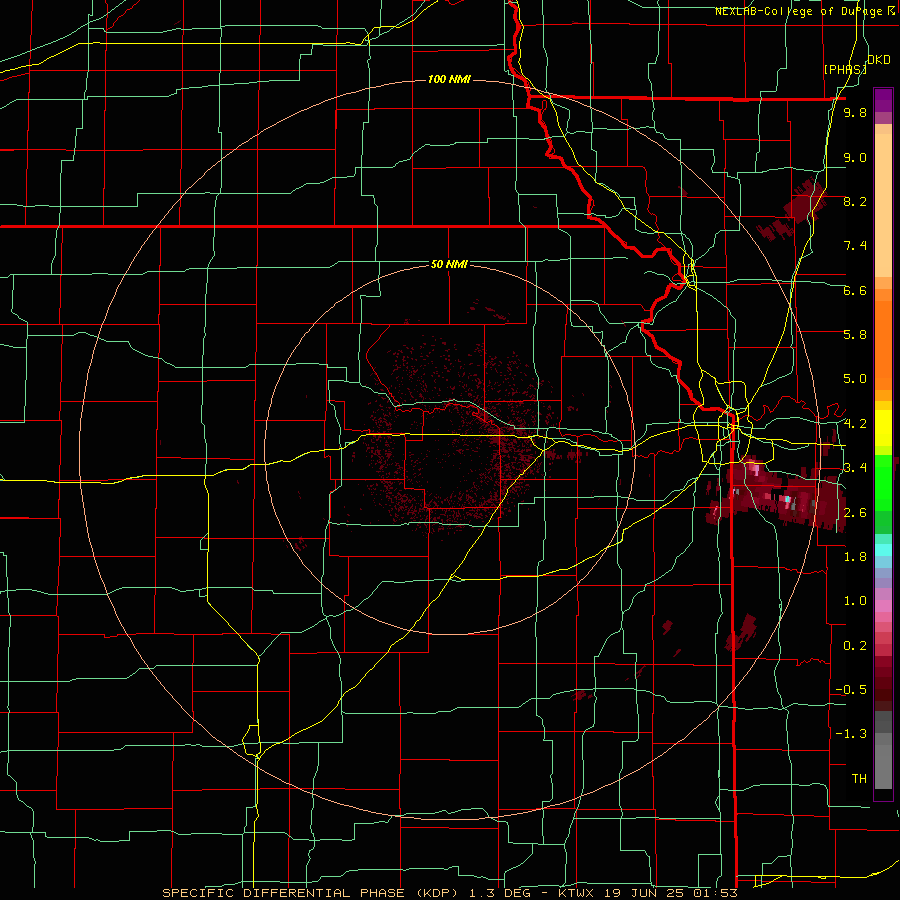
Task: Pick the purple swatch atop the color bar
Action: click(x=883, y=100)
